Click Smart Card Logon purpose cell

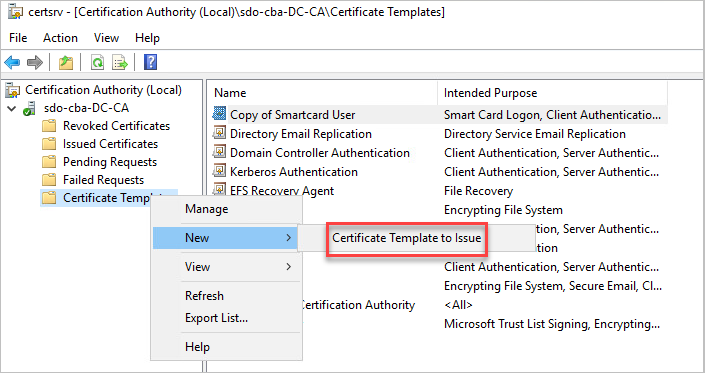[x=553, y=115]
